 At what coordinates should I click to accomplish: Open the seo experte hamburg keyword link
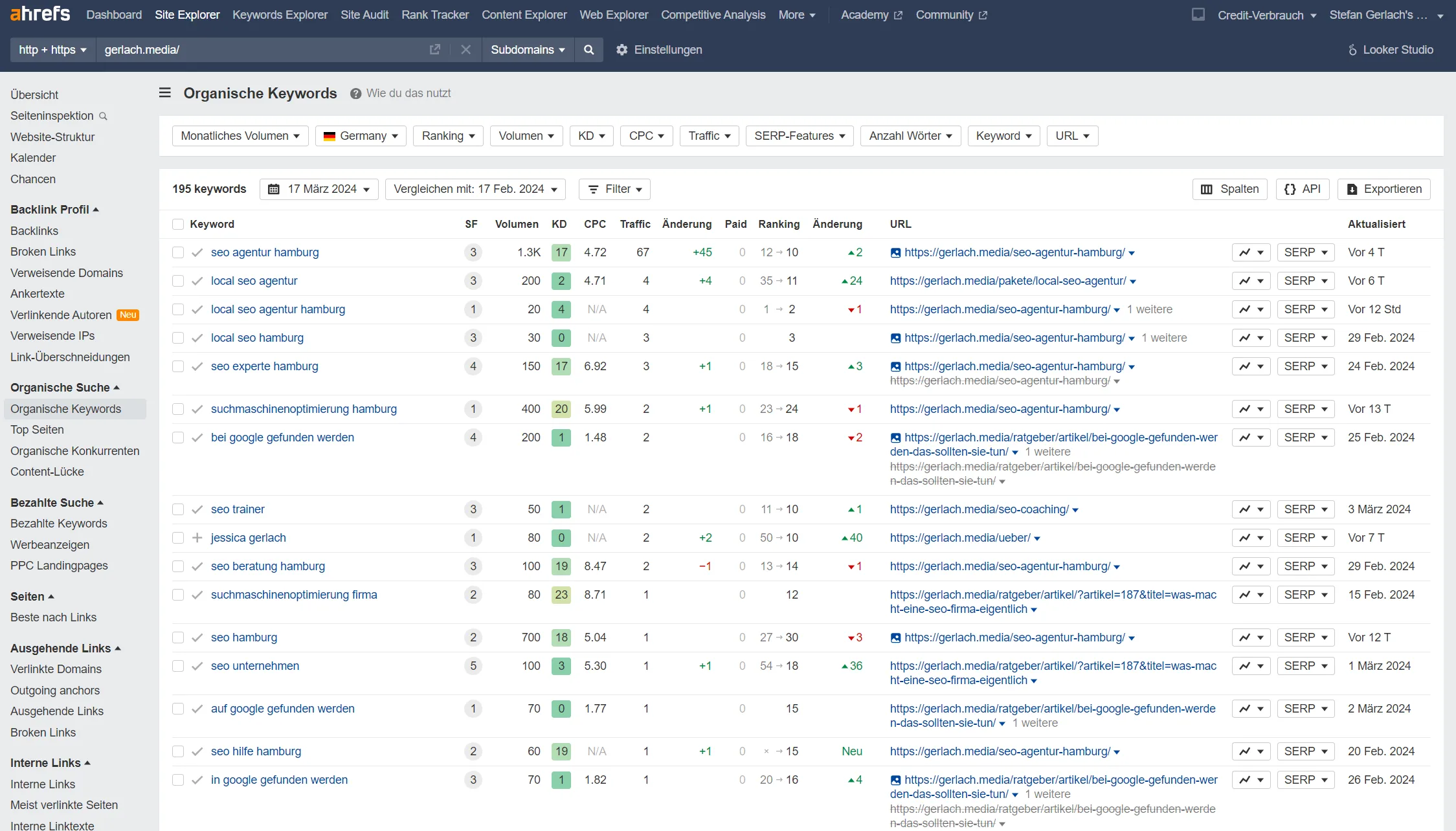(x=264, y=366)
